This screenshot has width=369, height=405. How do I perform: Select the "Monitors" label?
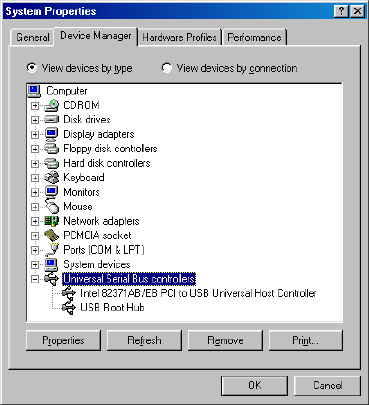pyautogui.click(x=81, y=192)
